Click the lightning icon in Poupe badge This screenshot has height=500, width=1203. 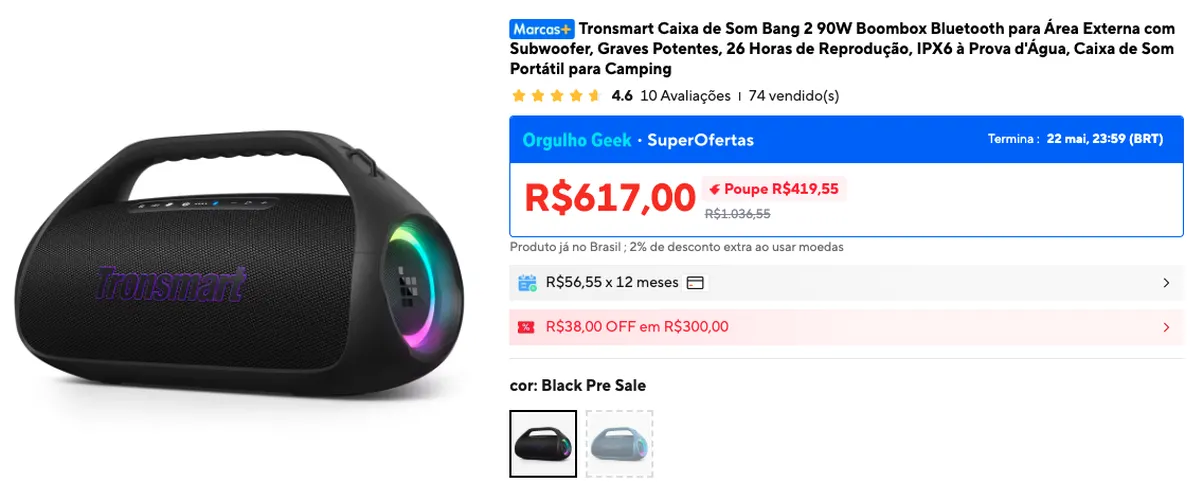point(714,188)
